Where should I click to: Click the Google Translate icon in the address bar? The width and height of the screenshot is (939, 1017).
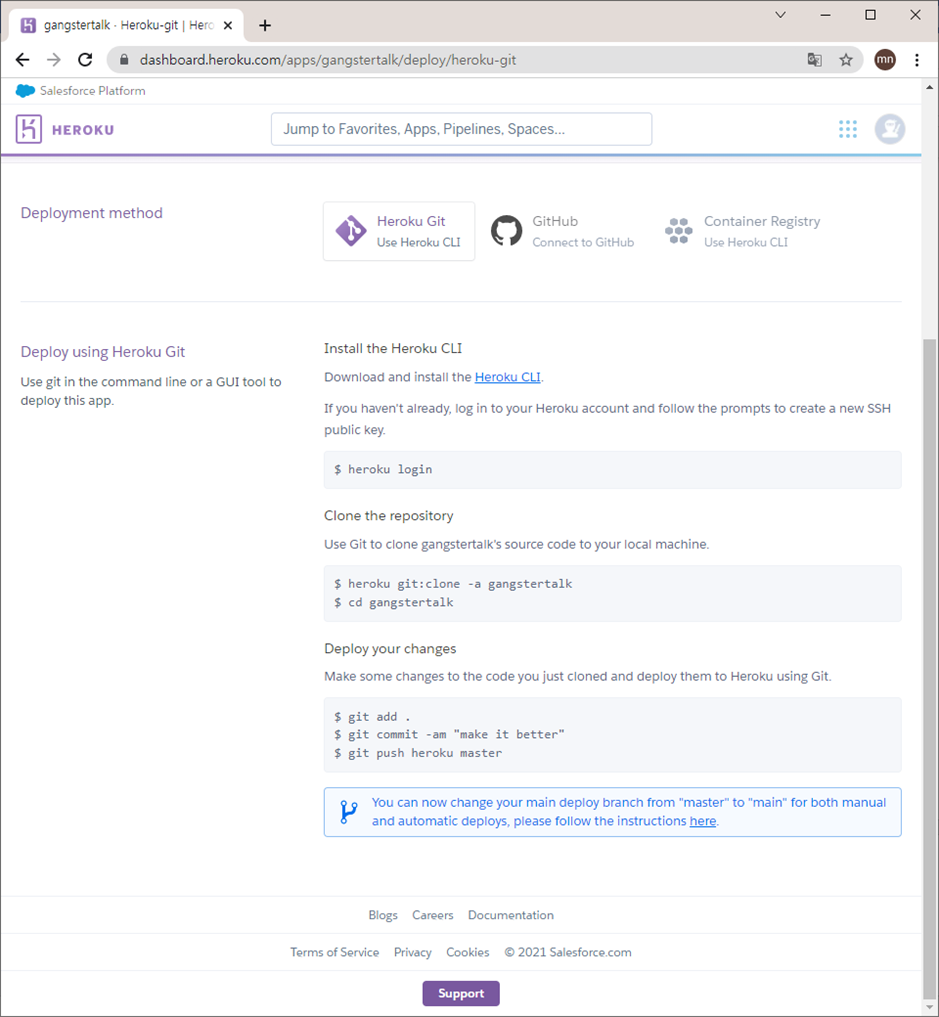tap(814, 60)
